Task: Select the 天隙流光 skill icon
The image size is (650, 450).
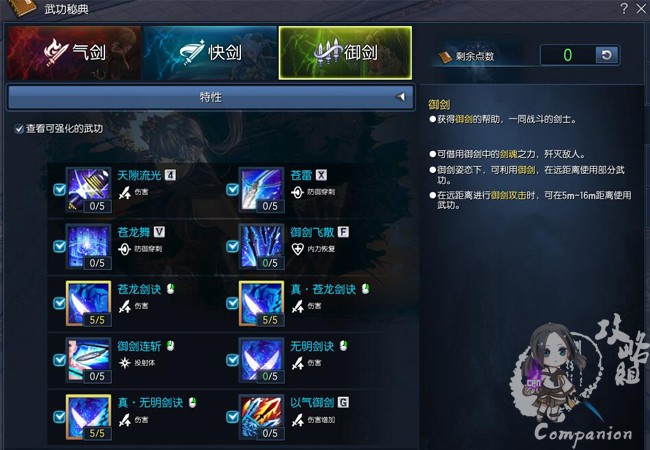Action: point(89,190)
